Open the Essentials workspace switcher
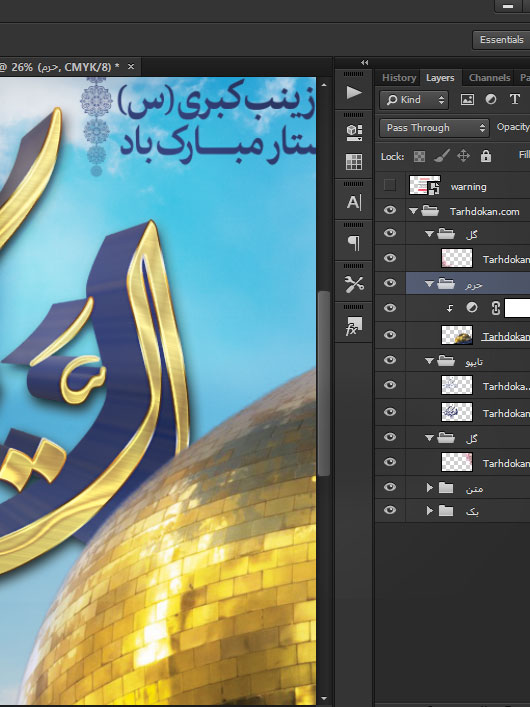The height and width of the screenshot is (707, 530). pos(501,40)
